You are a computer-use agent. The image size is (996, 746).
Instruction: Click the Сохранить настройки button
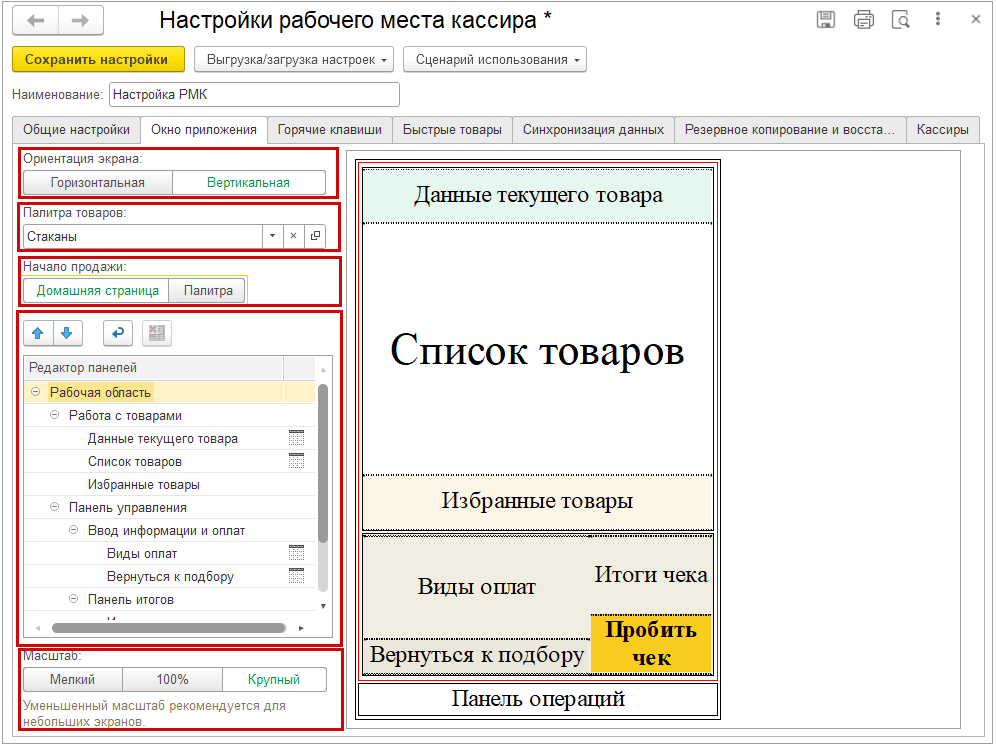(97, 60)
